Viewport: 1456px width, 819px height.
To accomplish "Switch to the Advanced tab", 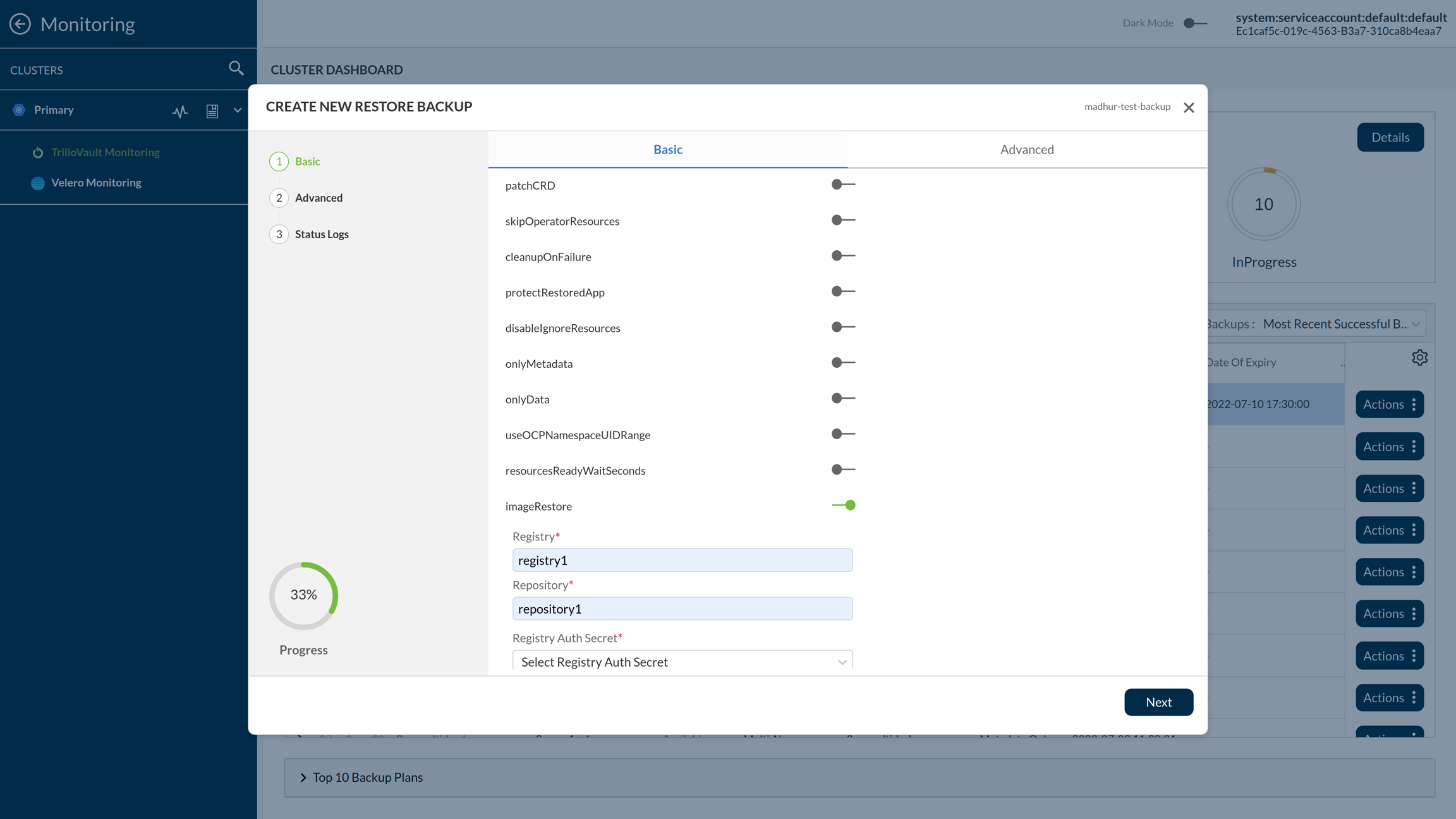I will click(1026, 150).
